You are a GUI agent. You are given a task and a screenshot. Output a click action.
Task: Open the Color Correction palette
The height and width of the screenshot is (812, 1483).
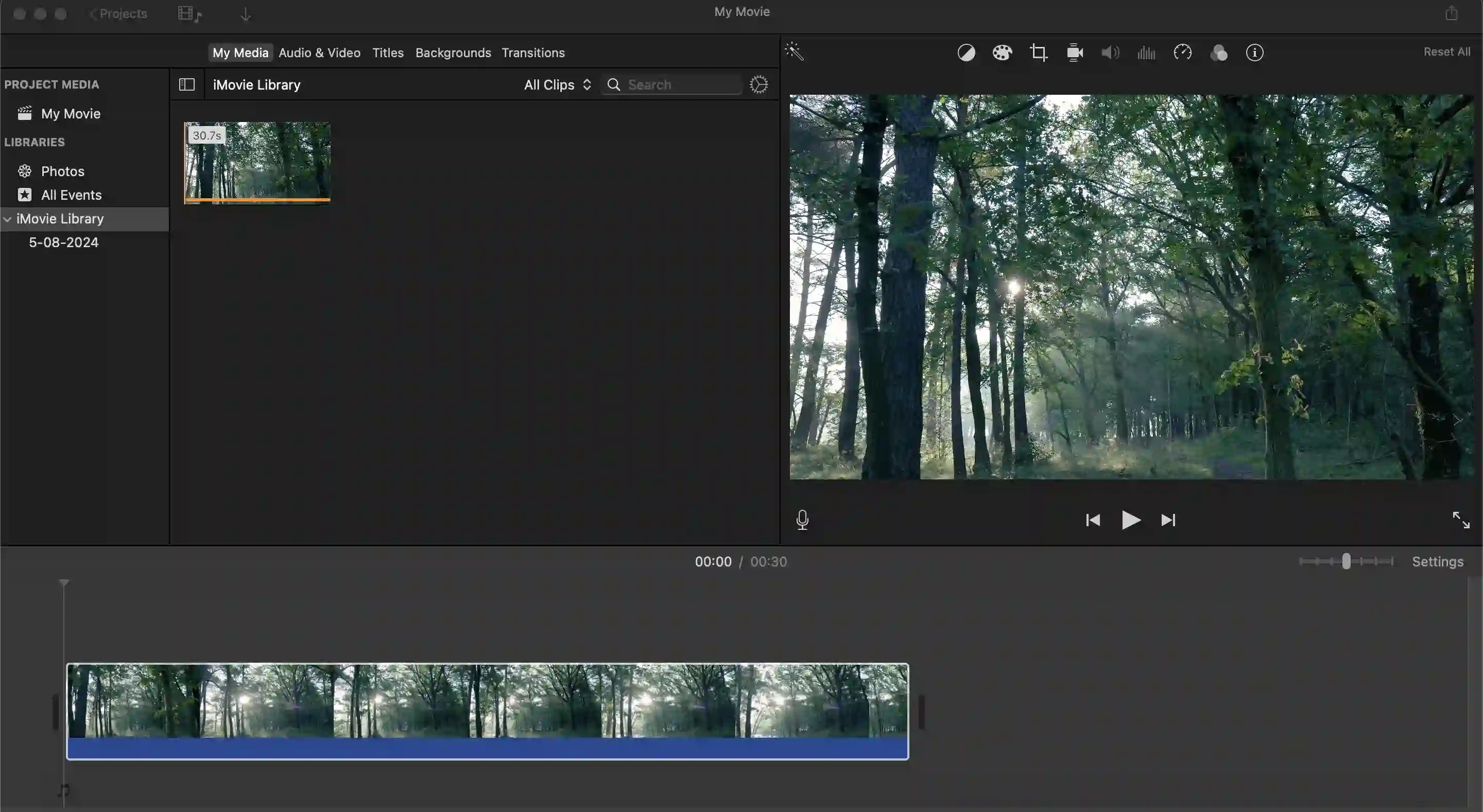pos(1002,53)
